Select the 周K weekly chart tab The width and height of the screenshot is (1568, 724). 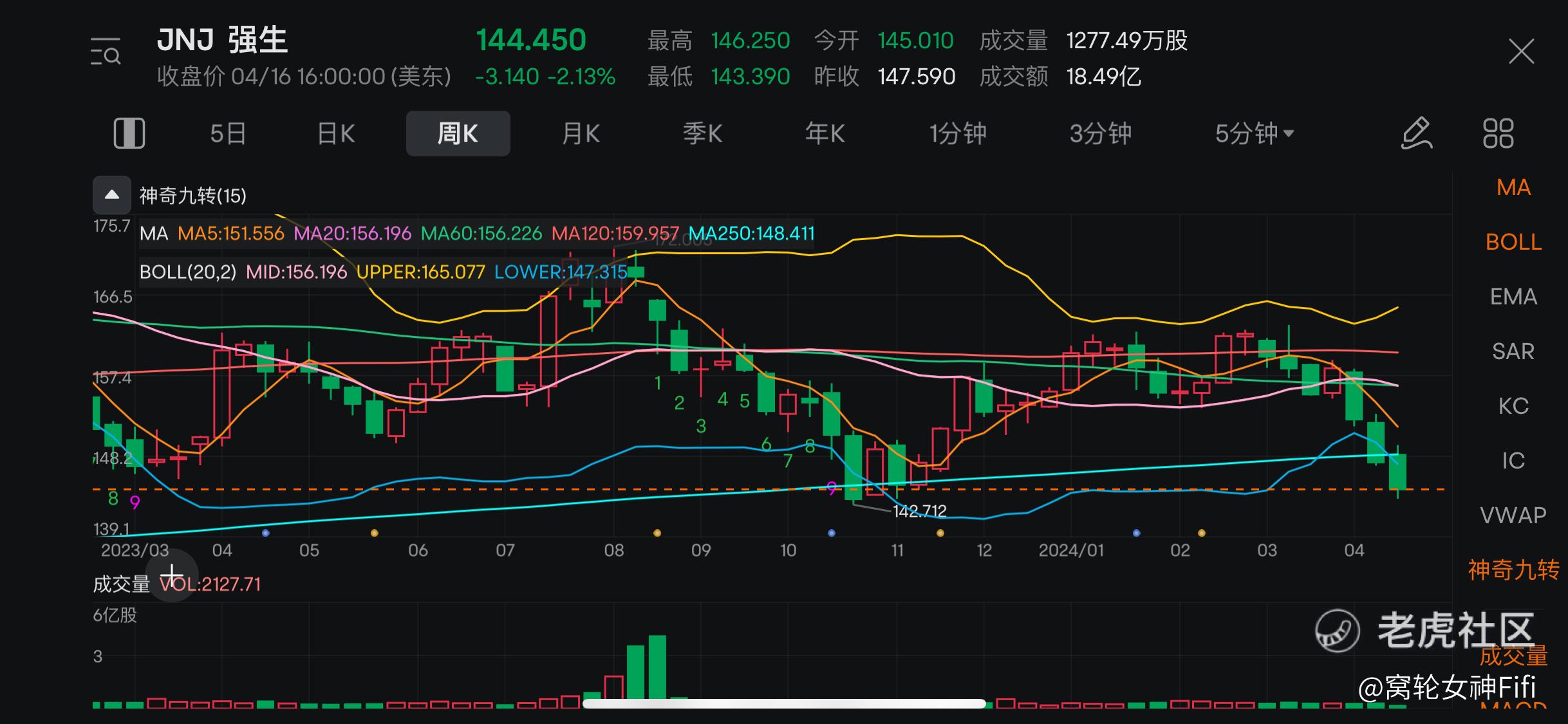click(x=458, y=133)
